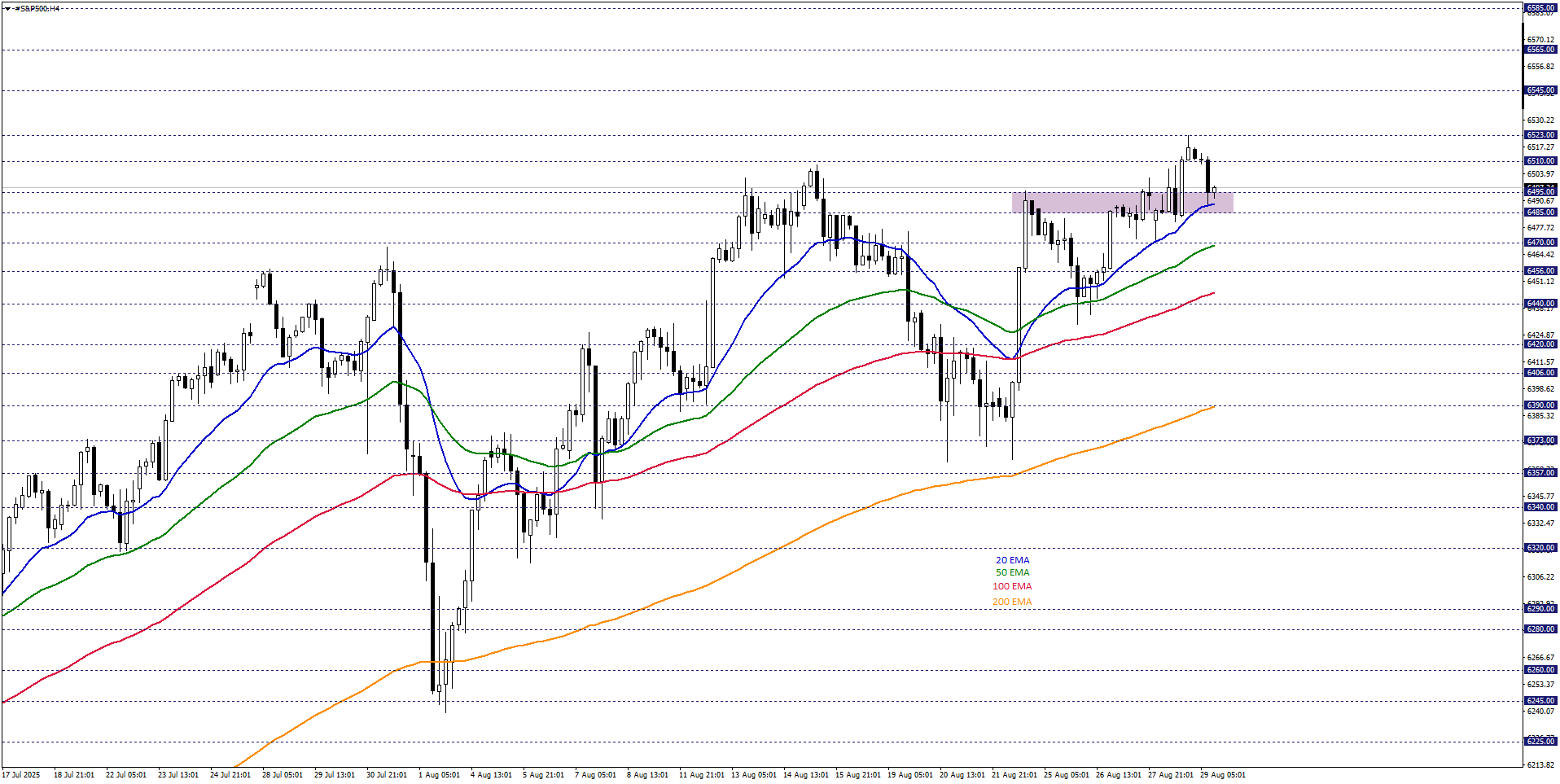Click the 50 EMA legend label

[1012, 572]
